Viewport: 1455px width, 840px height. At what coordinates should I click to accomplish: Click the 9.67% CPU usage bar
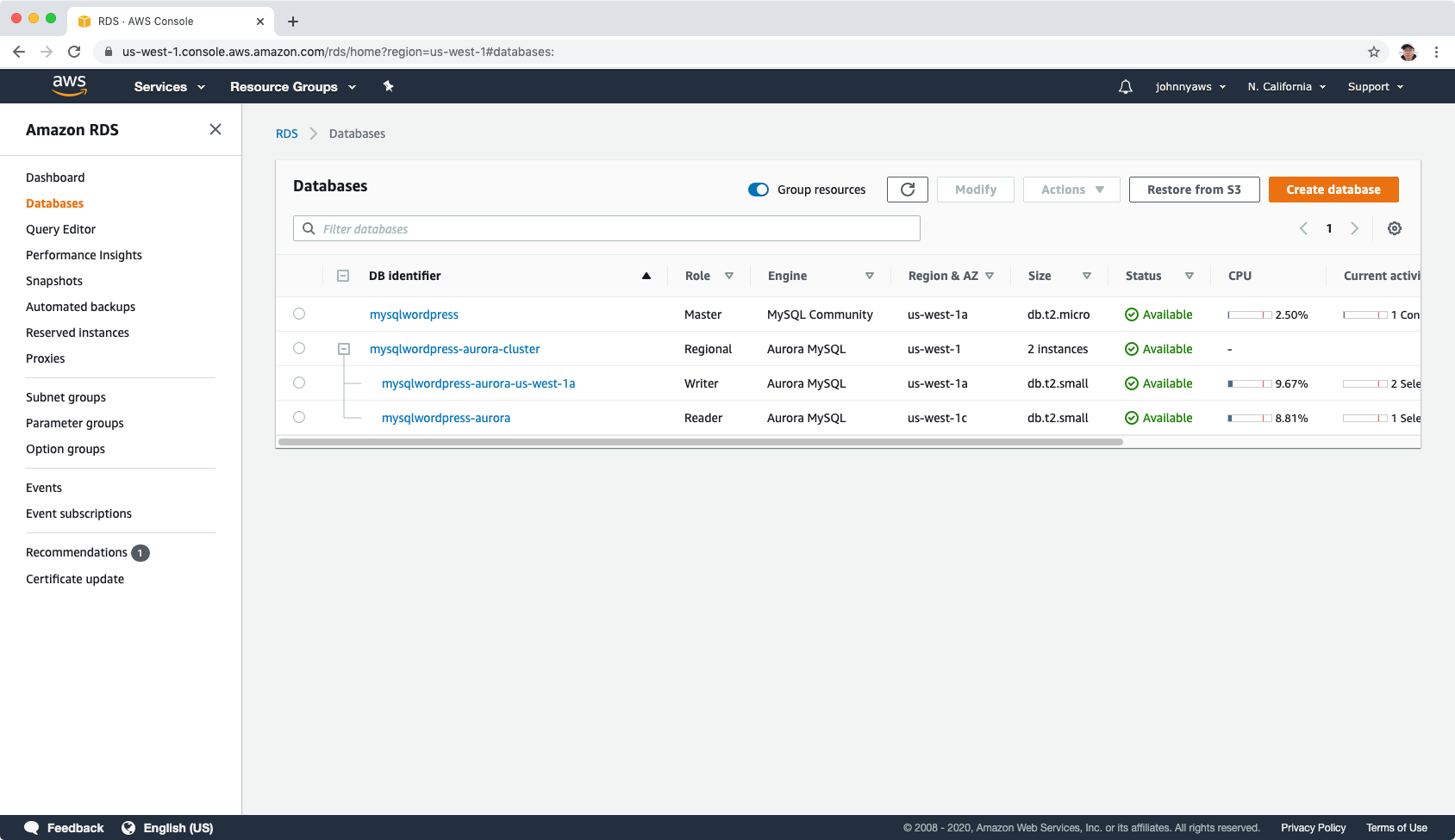[x=1250, y=383]
